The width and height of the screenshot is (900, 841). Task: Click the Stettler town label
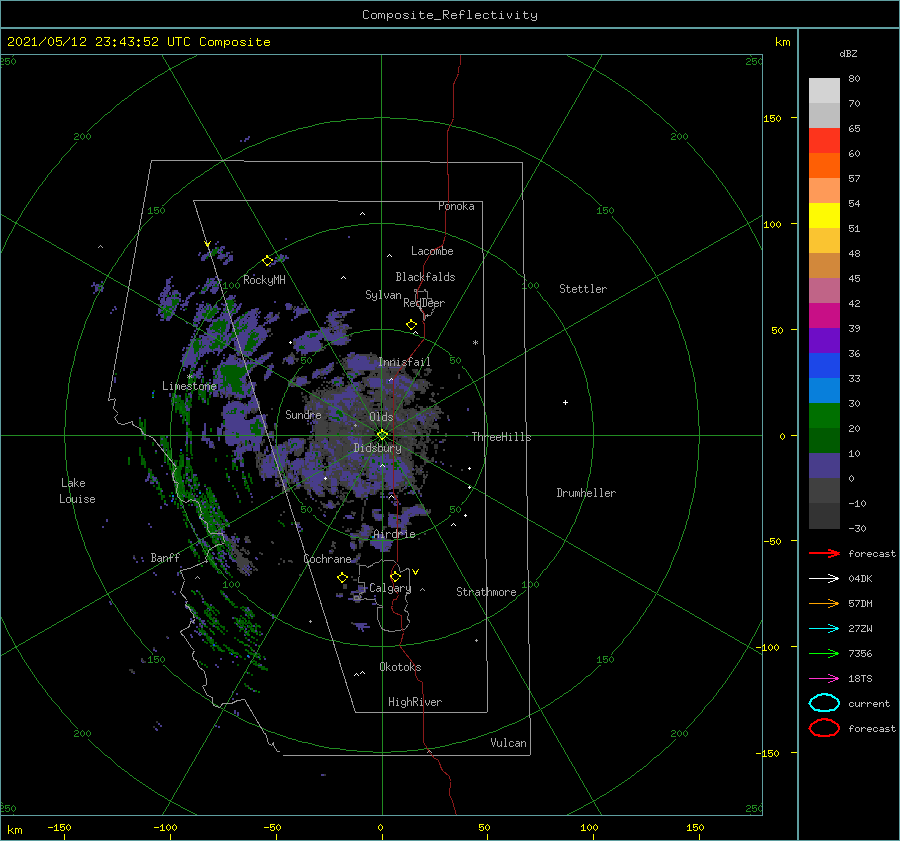pyautogui.click(x=583, y=289)
